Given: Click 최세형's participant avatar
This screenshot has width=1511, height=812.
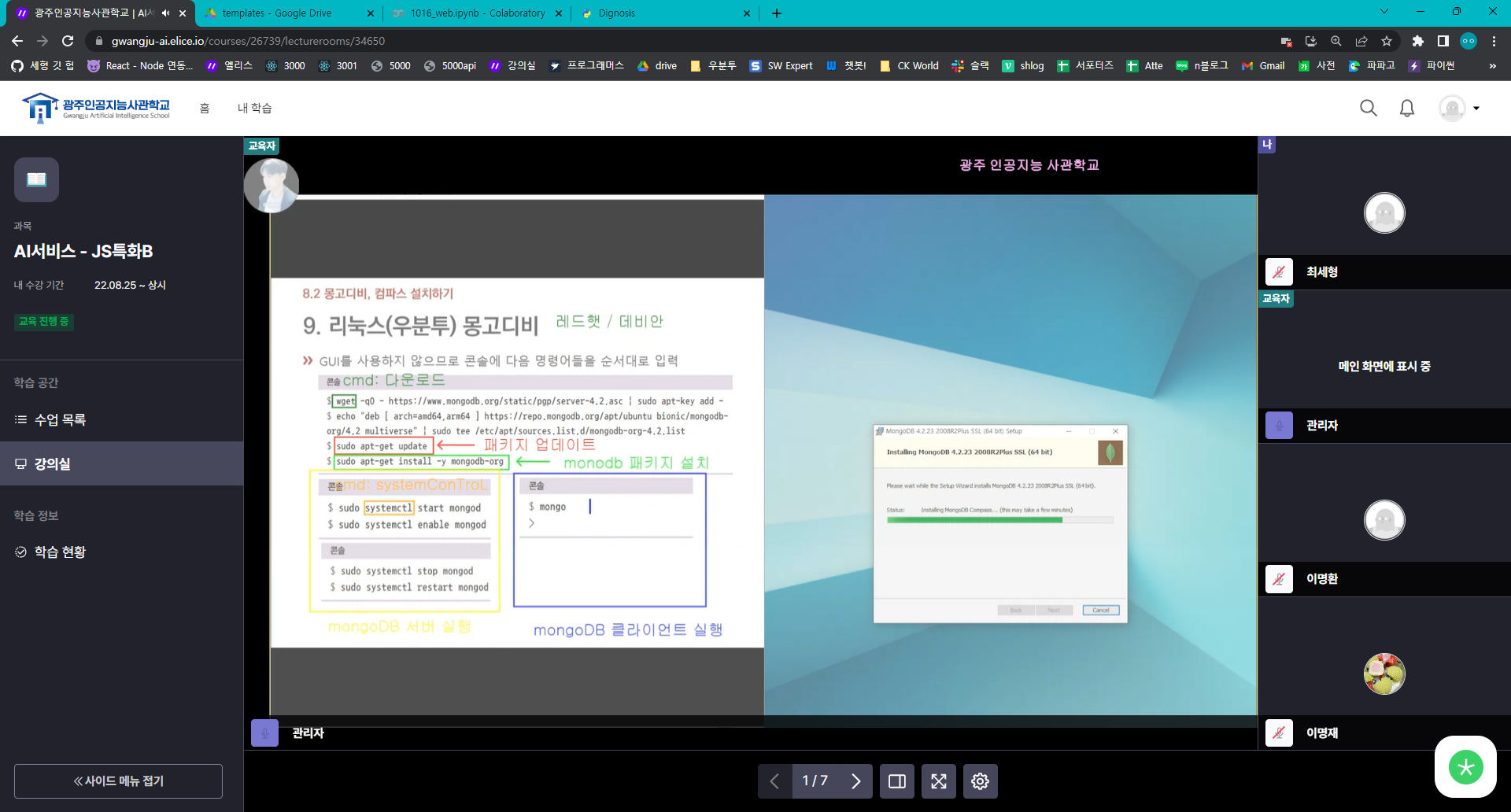Looking at the screenshot, I should click(1384, 212).
